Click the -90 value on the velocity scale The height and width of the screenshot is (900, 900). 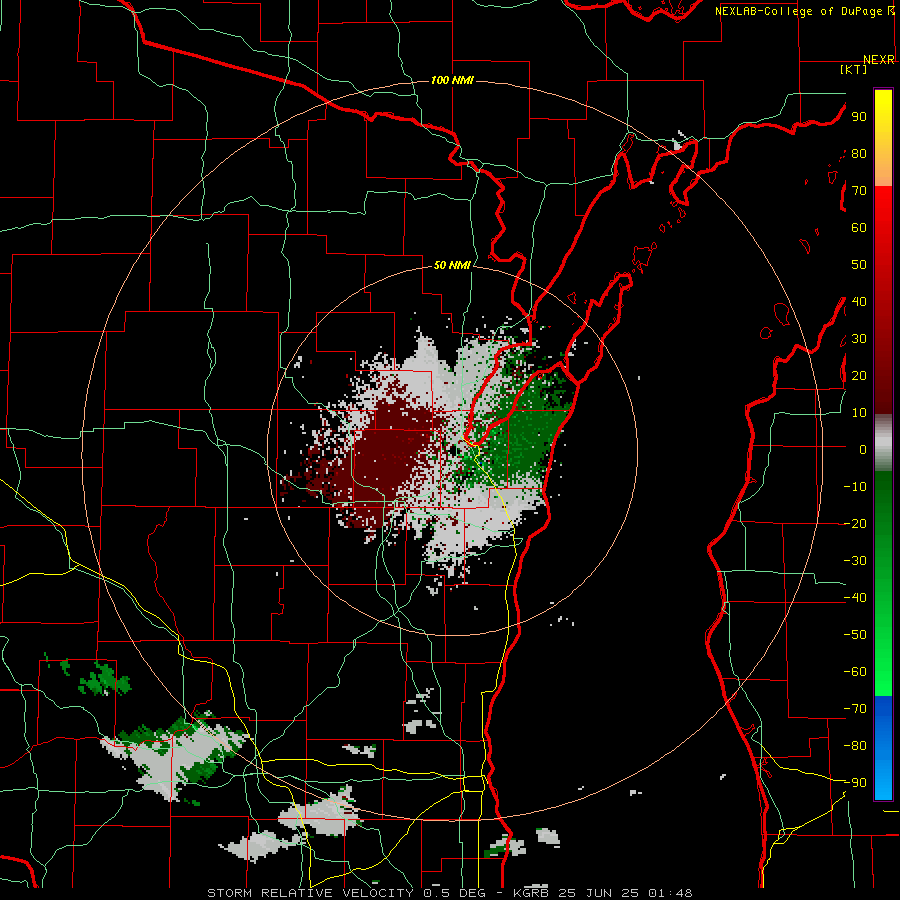(855, 782)
